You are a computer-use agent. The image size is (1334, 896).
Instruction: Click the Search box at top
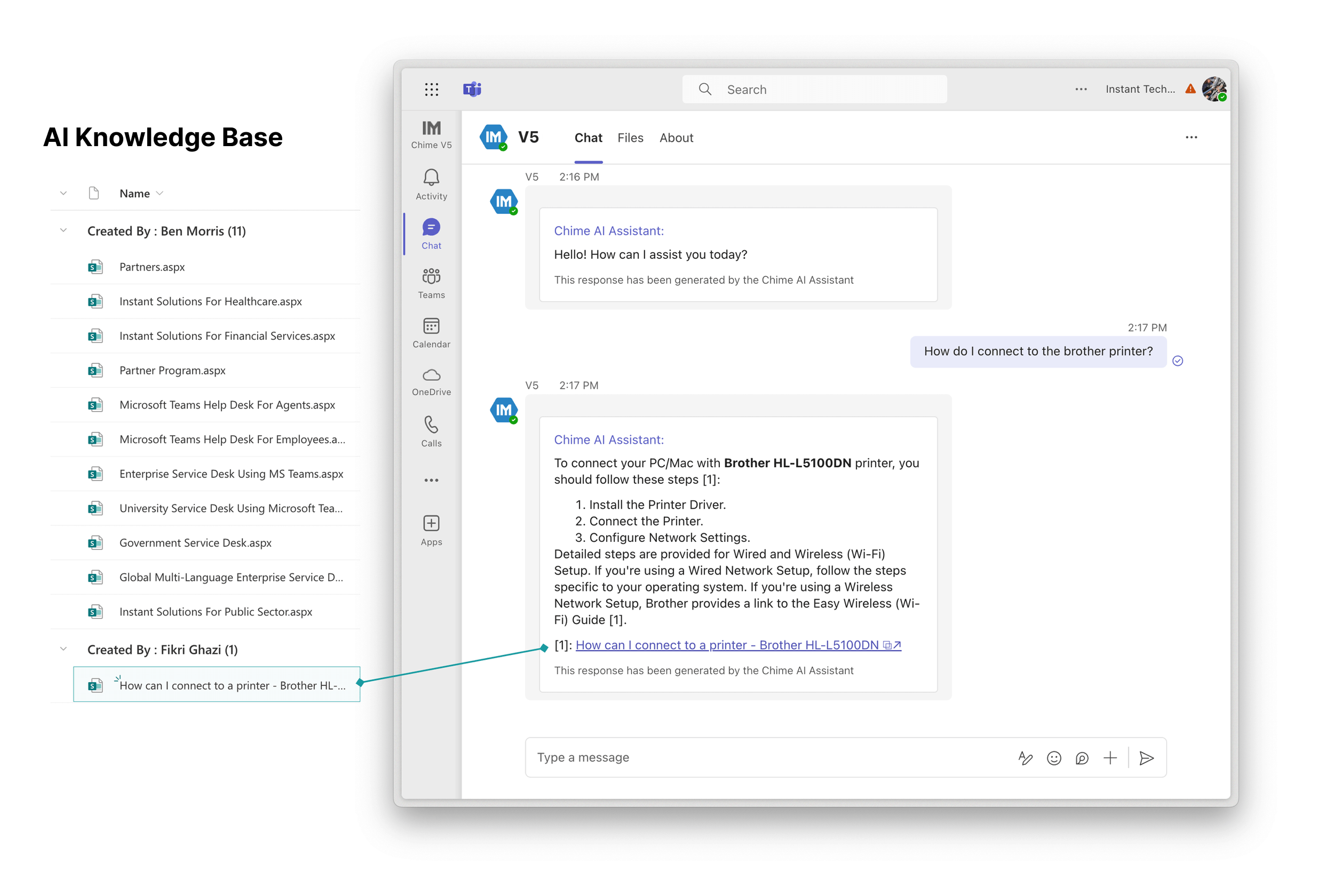click(x=814, y=89)
